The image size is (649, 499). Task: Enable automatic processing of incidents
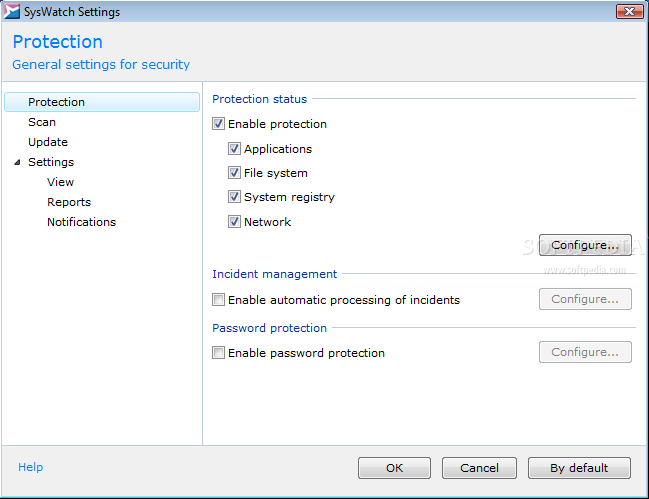click(x=219, y=299)
